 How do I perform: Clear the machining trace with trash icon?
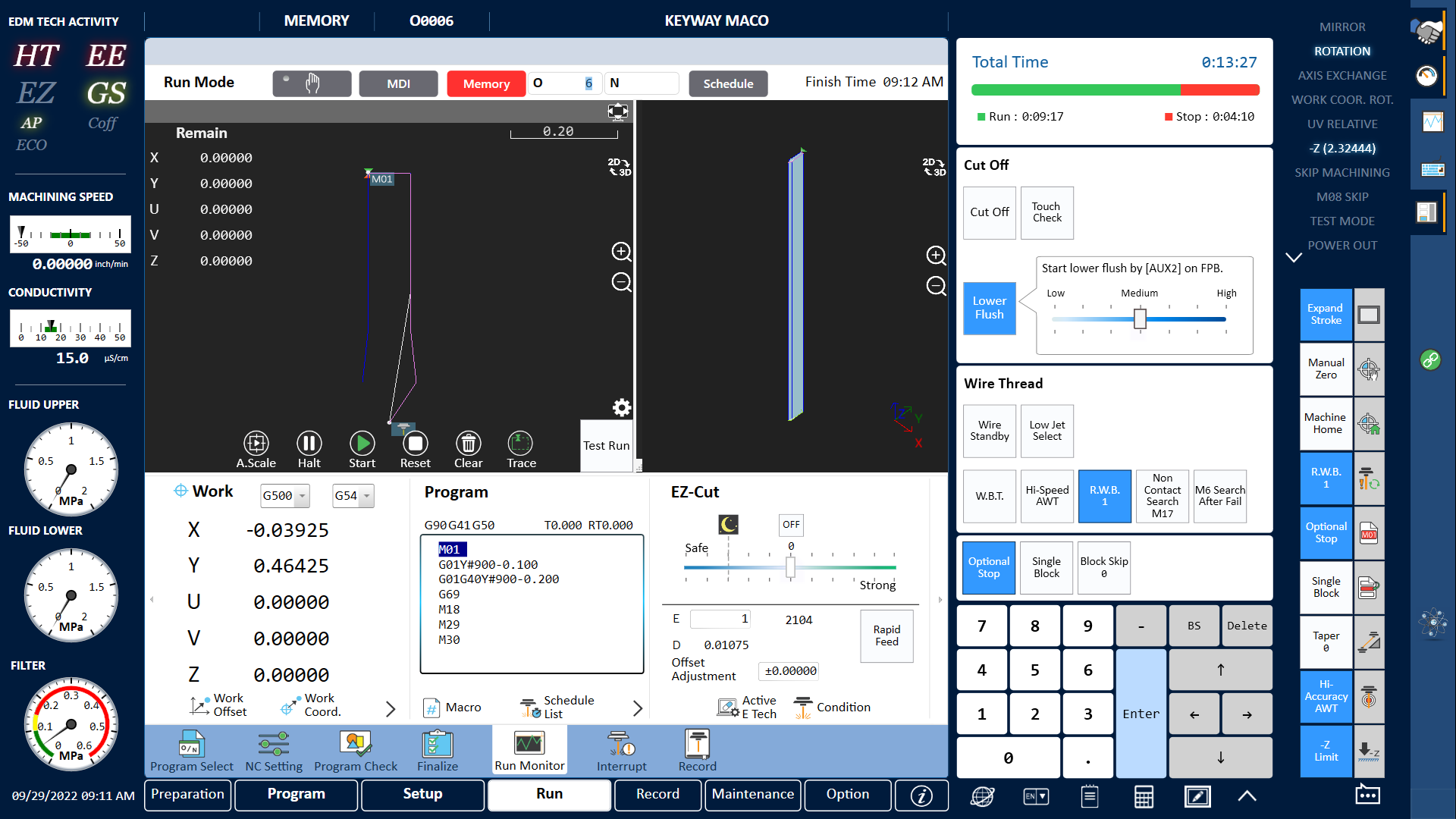[468, 446]
